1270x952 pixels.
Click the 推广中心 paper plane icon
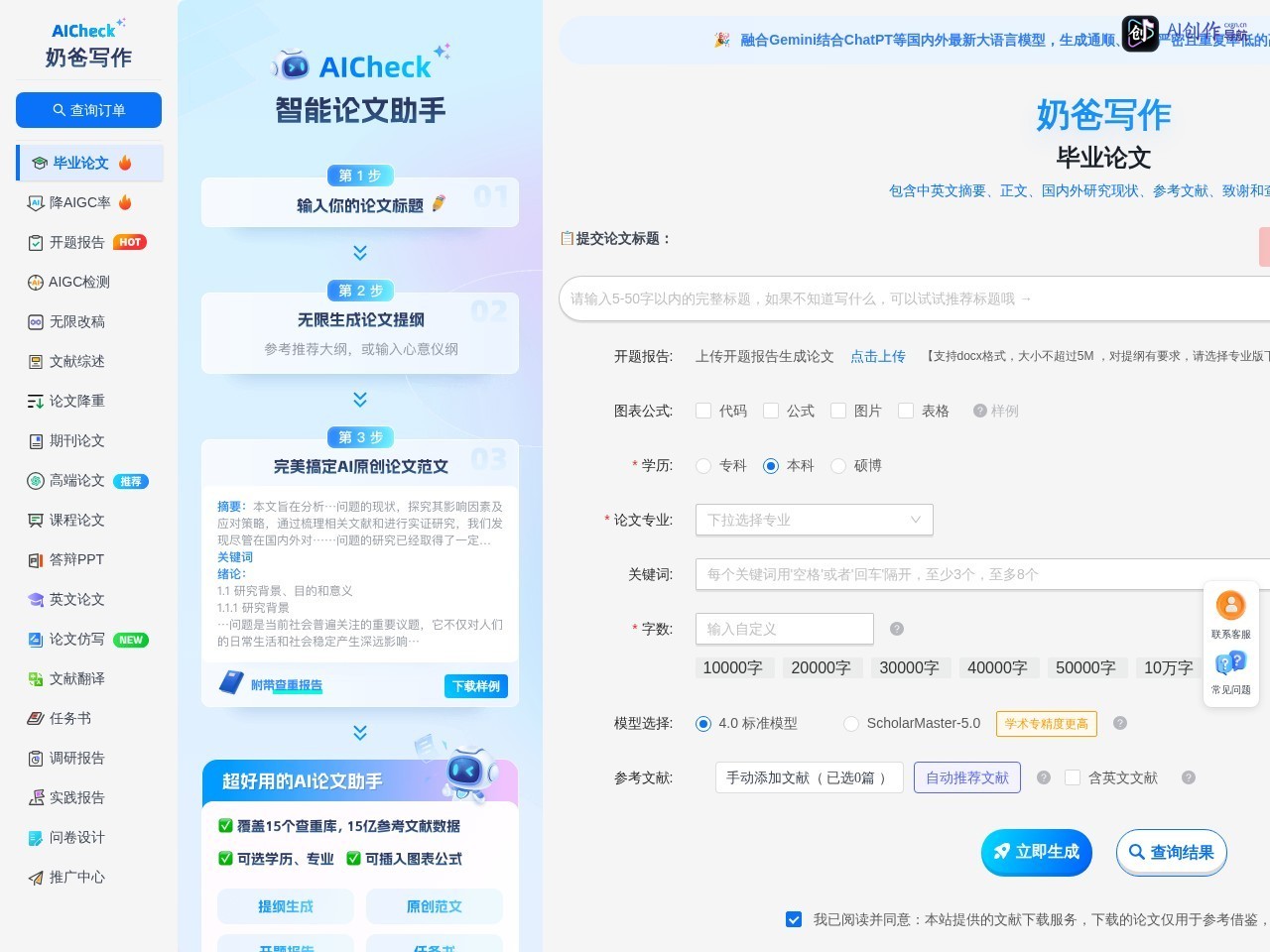(x=36, y=878)
